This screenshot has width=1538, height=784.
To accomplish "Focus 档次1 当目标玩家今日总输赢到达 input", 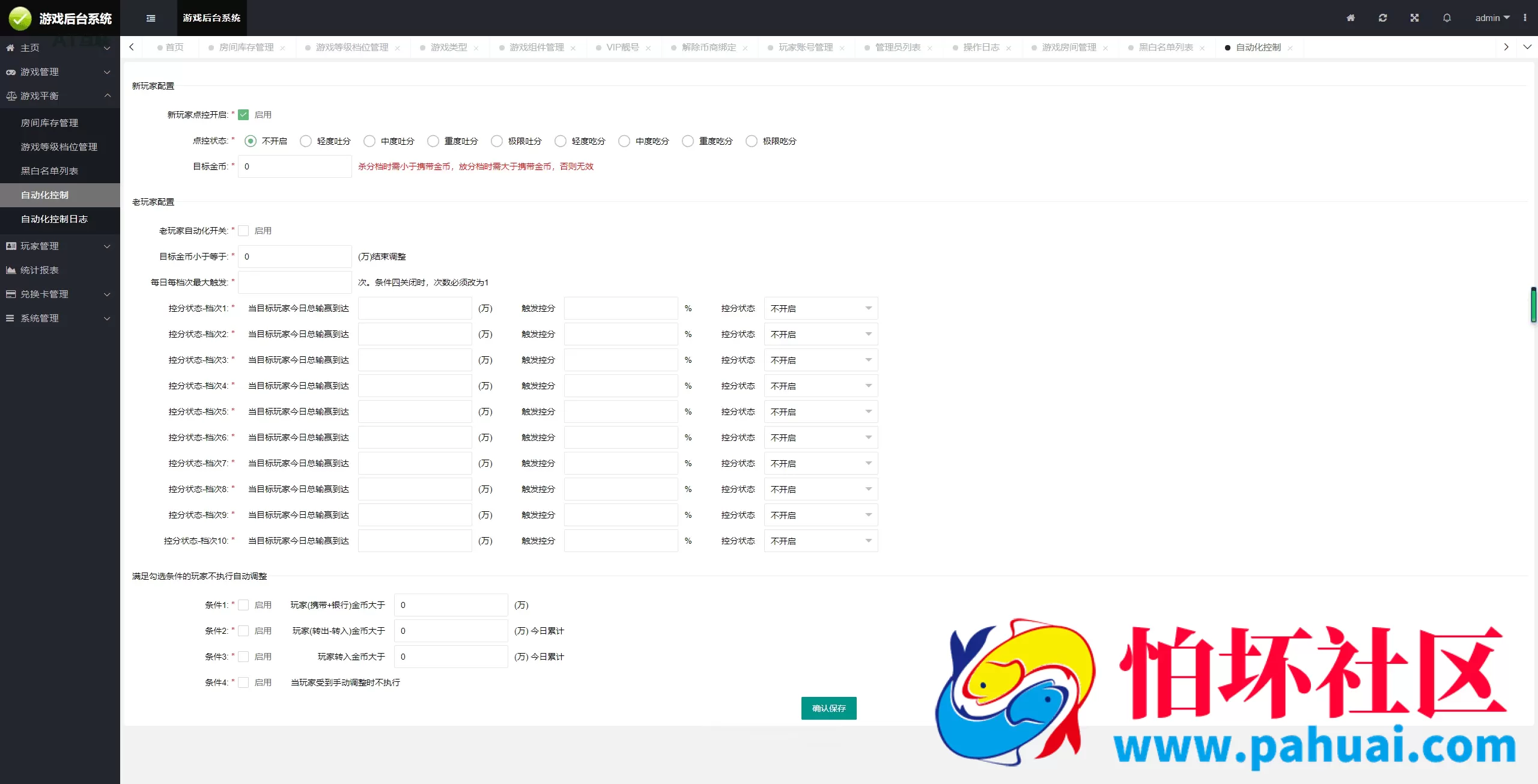I will [415, 308].
